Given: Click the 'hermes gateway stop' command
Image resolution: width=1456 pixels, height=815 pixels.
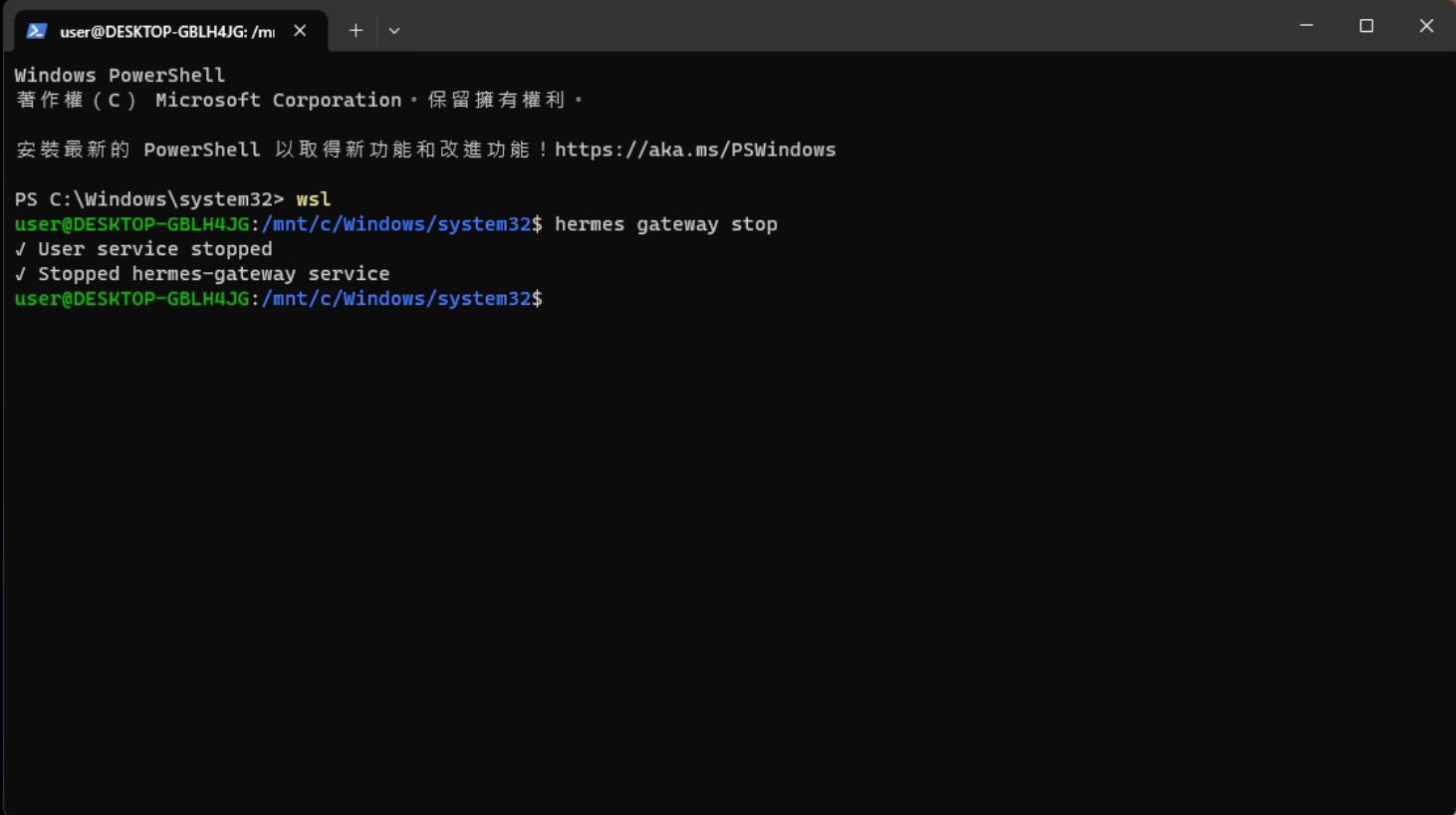Looking at the screenshot, I should point(666,224).
